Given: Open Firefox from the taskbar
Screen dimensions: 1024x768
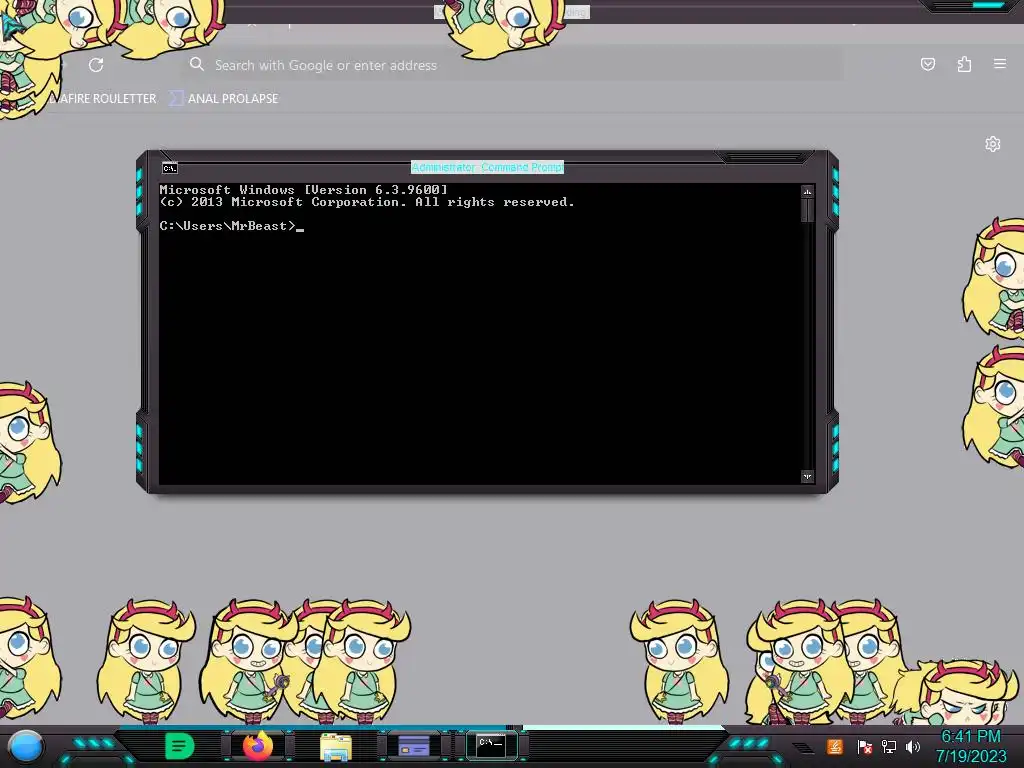Looking at the screenshot, I should 258,745.
